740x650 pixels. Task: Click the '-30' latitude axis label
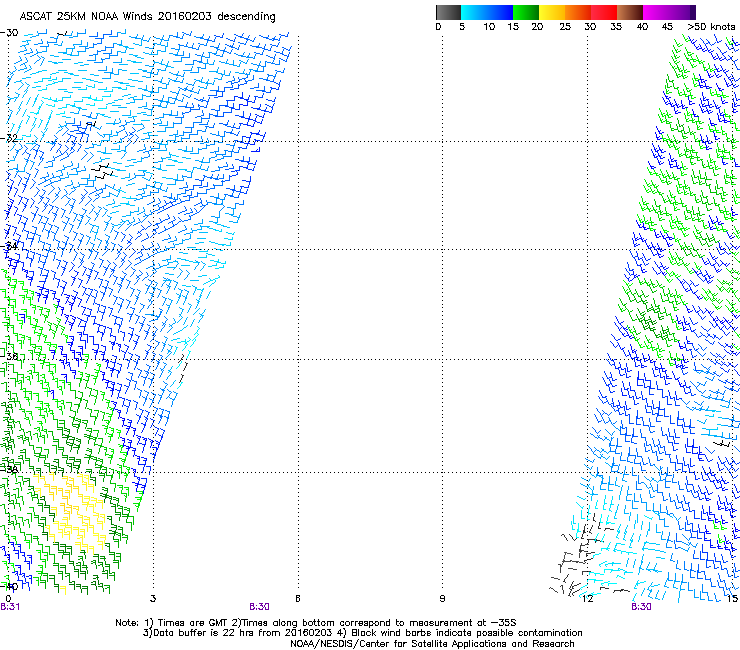coord(9,32)
